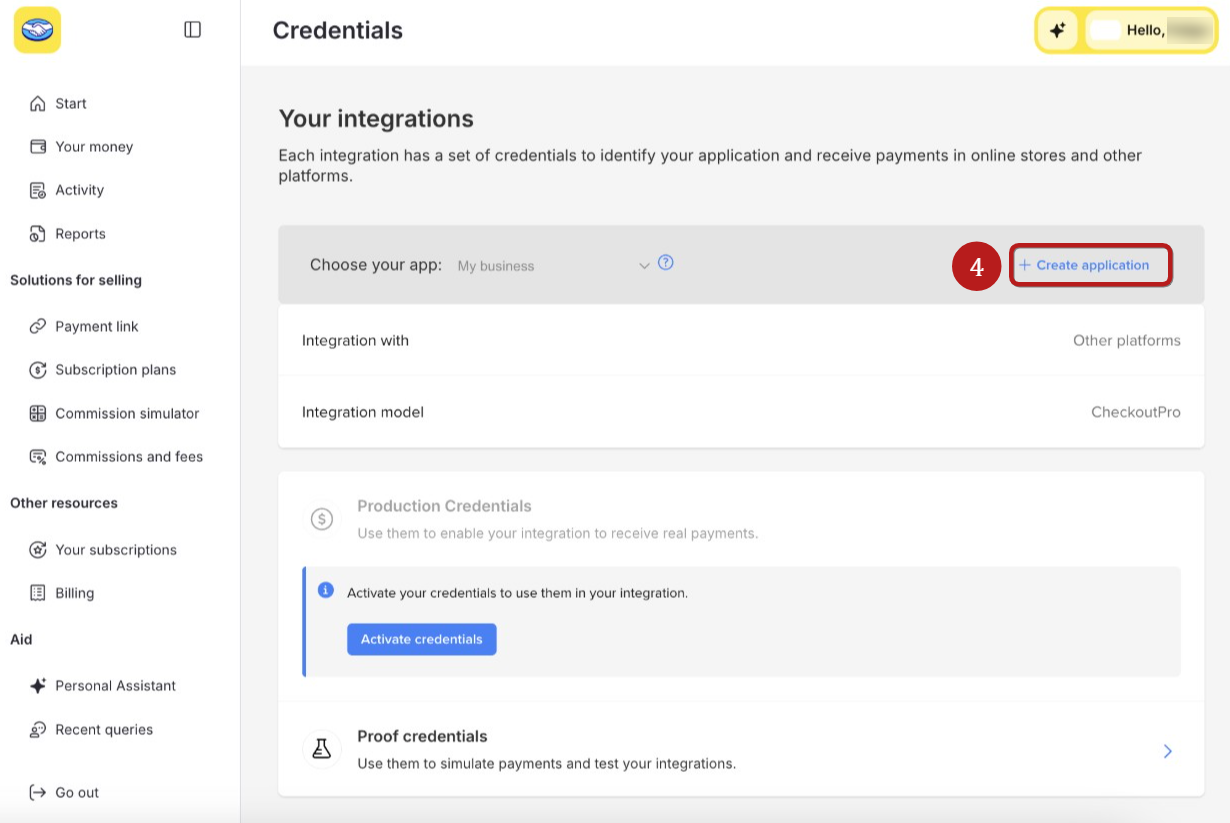Select Subscription plans in sidebar
1230x823 pixels.
pyautogui.click(x=116, y=370)
